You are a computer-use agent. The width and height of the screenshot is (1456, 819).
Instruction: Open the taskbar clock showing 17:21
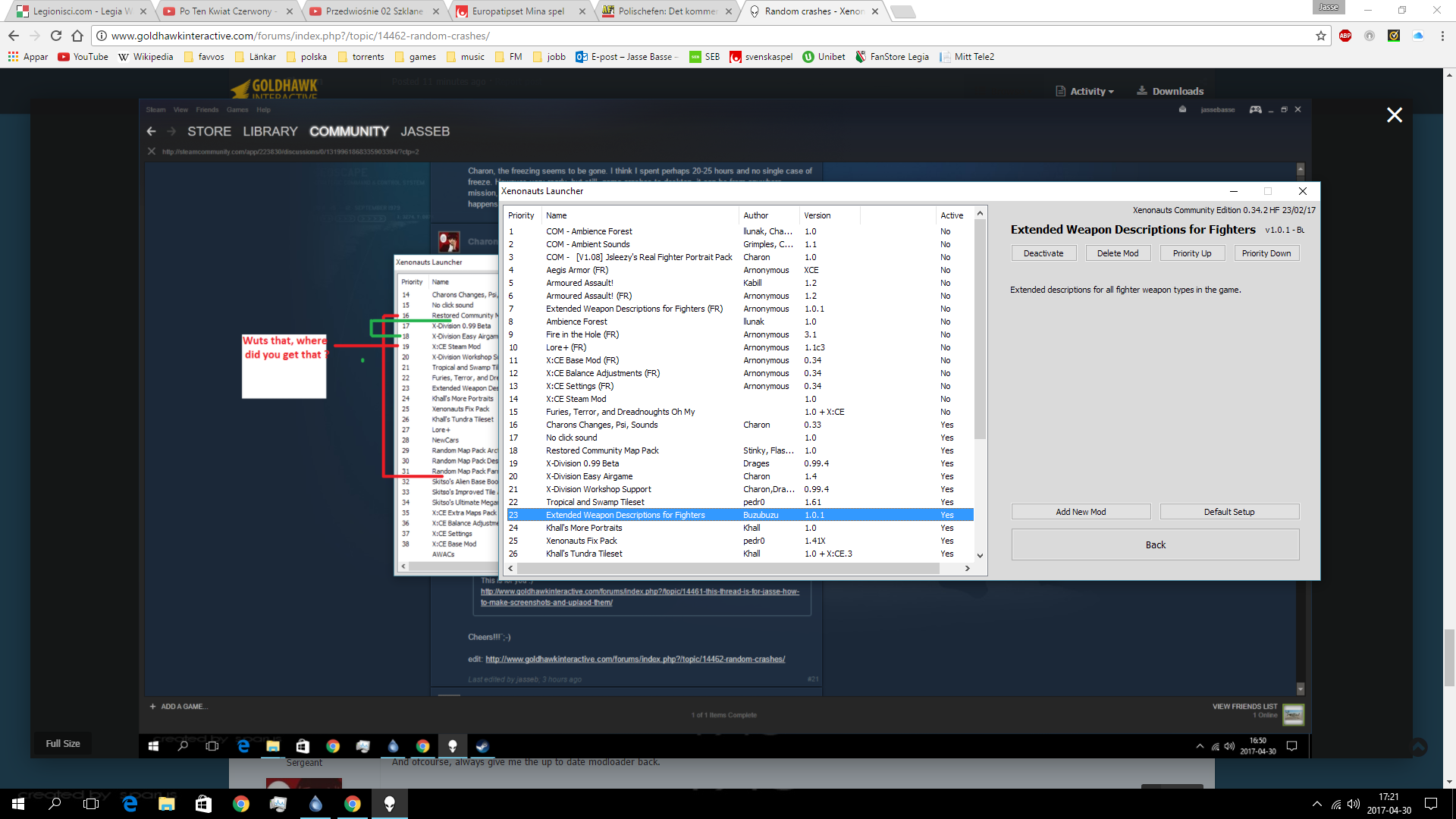click(1389, 804)
